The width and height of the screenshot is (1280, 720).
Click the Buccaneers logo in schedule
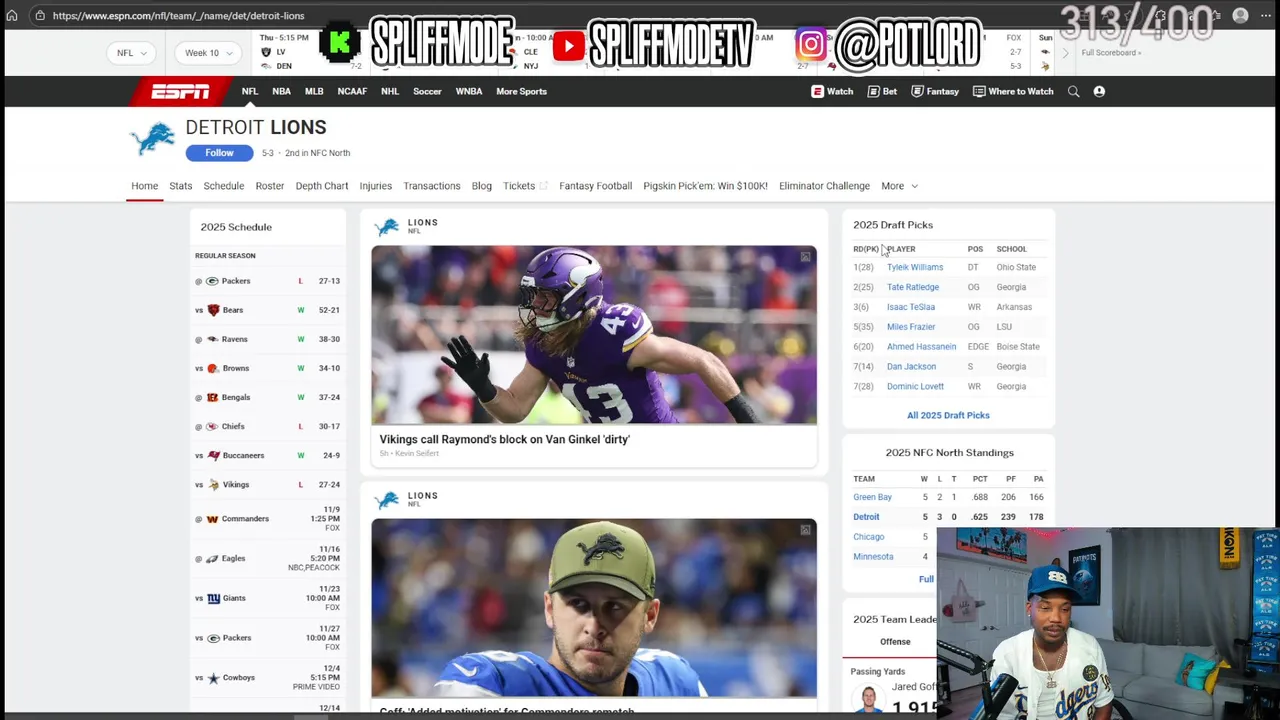pyautogui.click(x=213, y=455)
